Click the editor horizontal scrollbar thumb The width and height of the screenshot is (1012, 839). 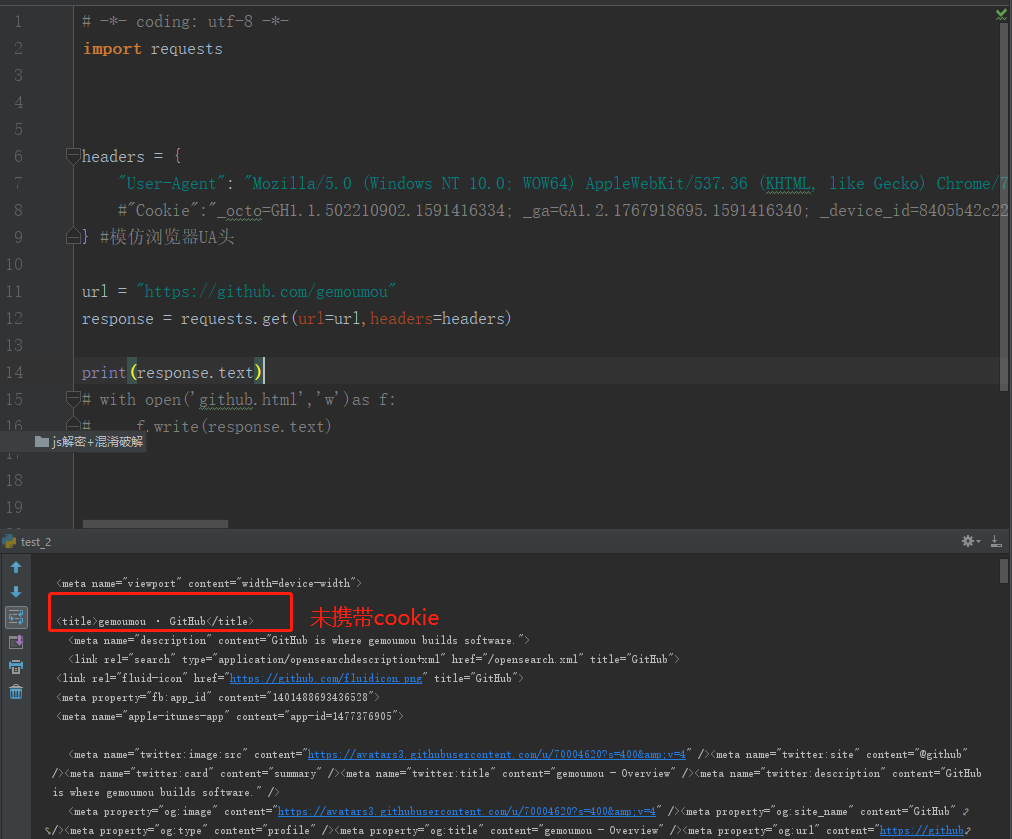[155, 524]
